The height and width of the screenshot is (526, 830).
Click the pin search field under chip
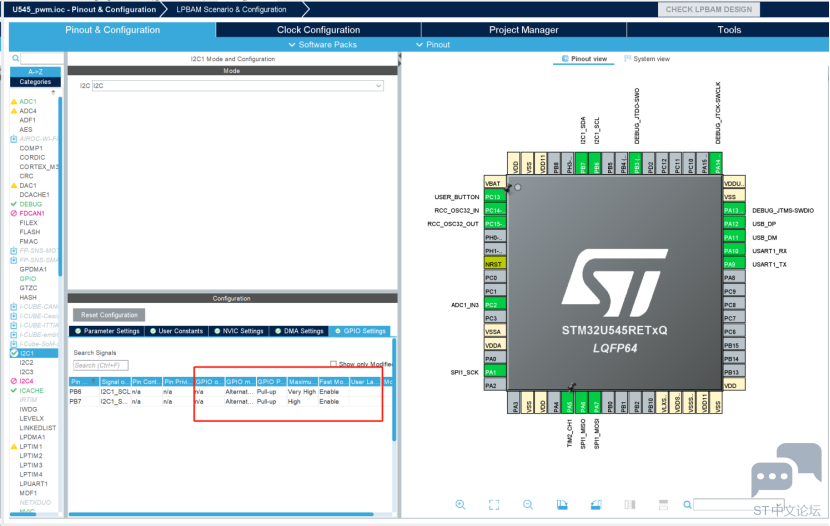click(738, 505)
